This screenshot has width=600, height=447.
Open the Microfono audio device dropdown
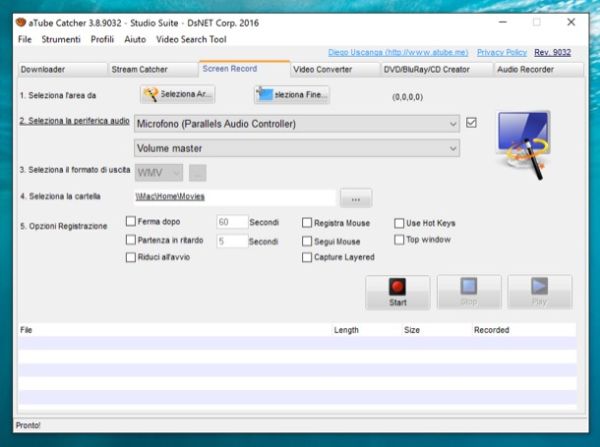(296, 124)
